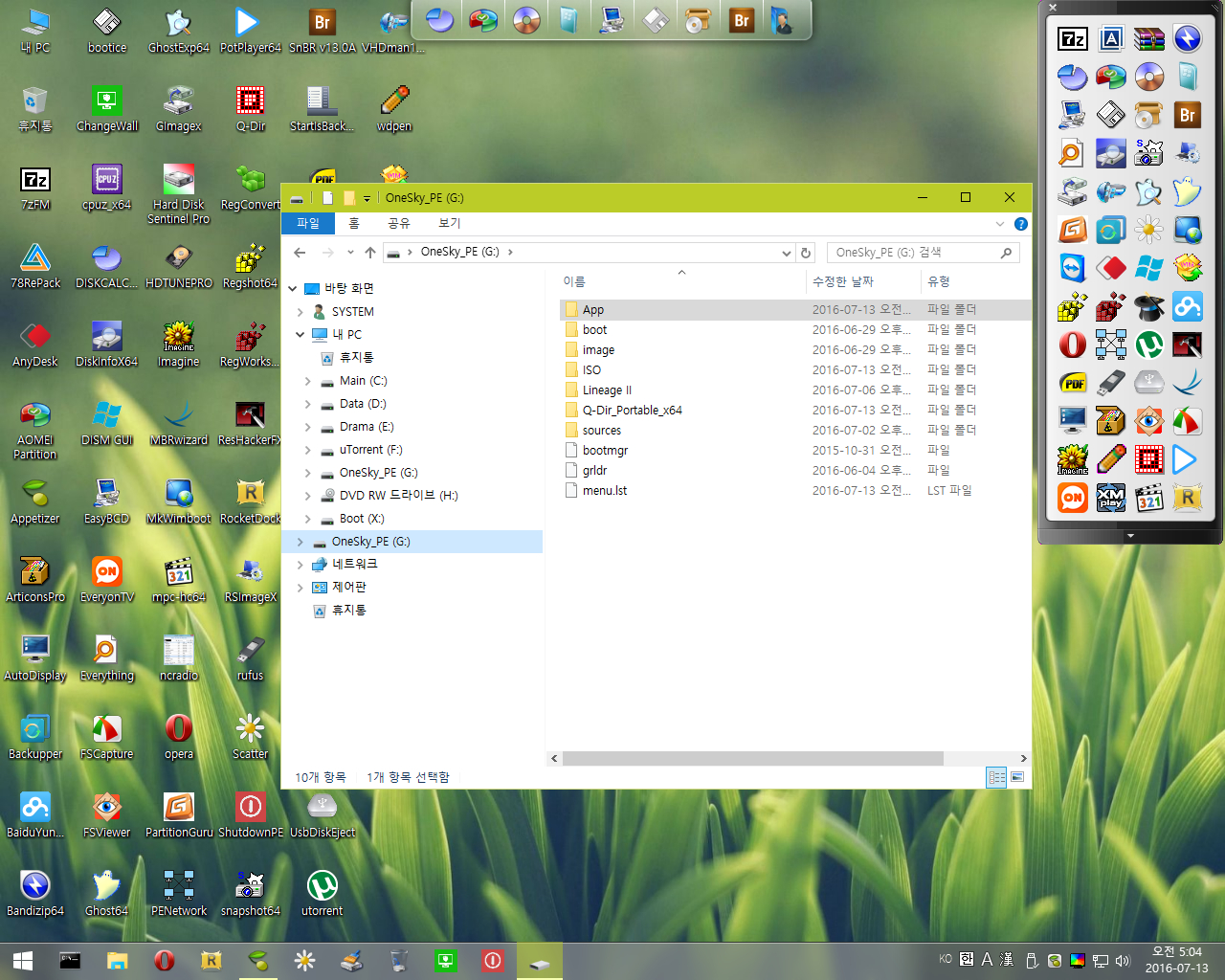Open mpc-hc64 desktop shortcut

[179, 580]
